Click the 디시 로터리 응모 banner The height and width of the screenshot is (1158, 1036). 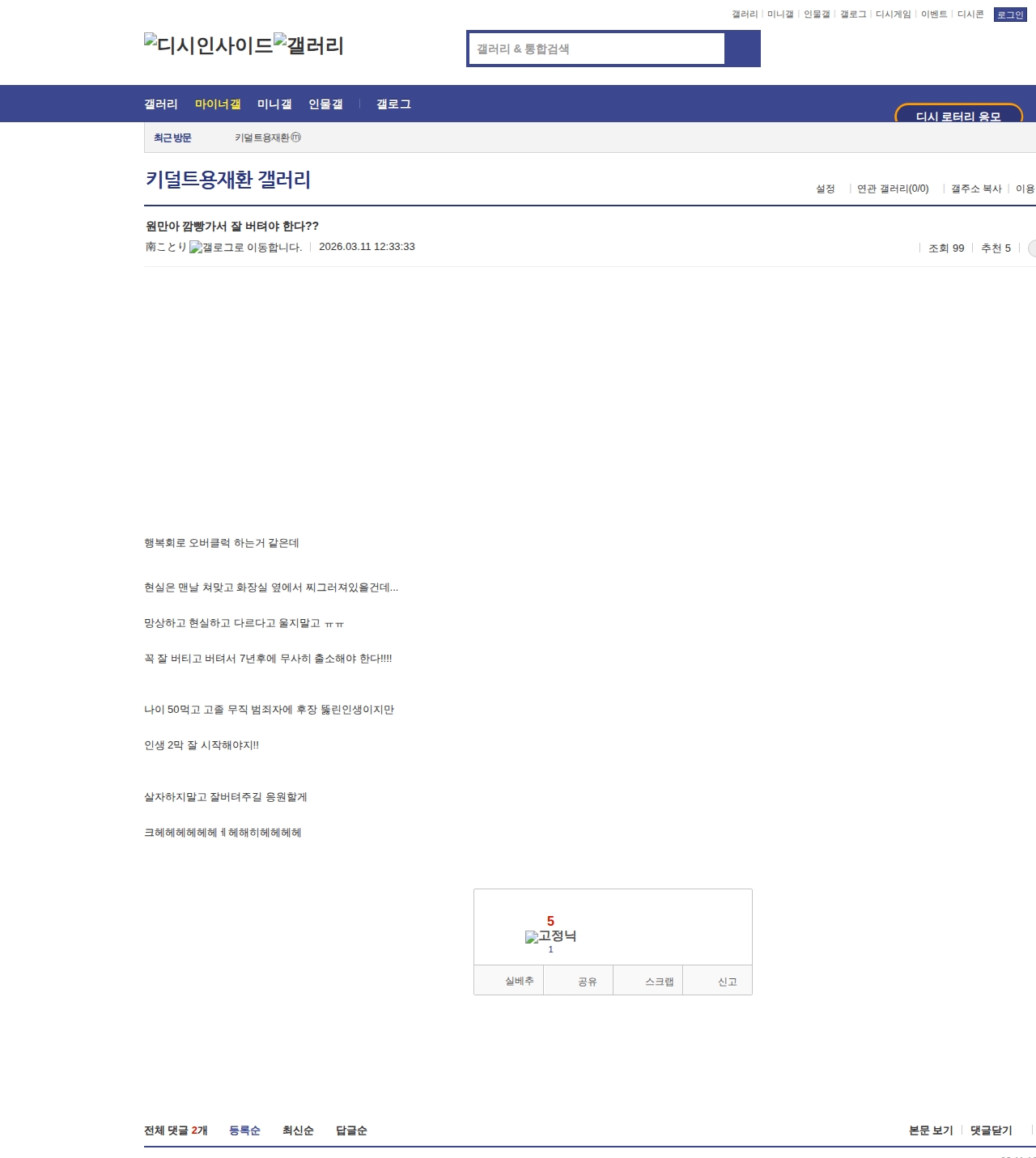[958, 115]
